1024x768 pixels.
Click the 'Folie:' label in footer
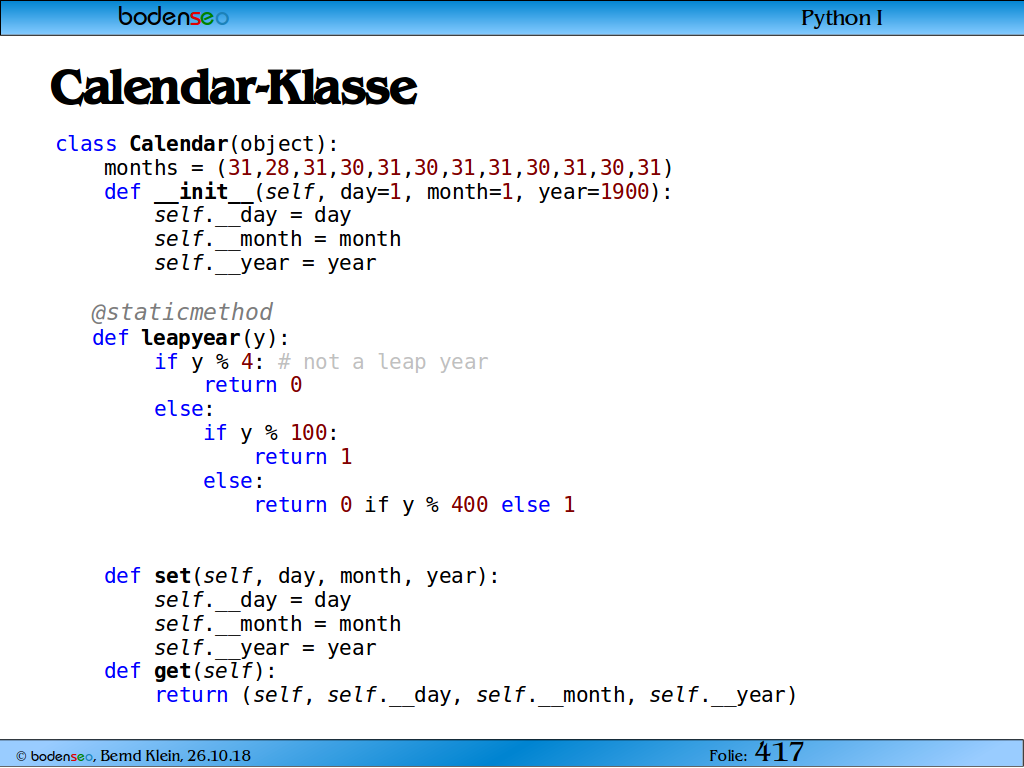(728, 756)
